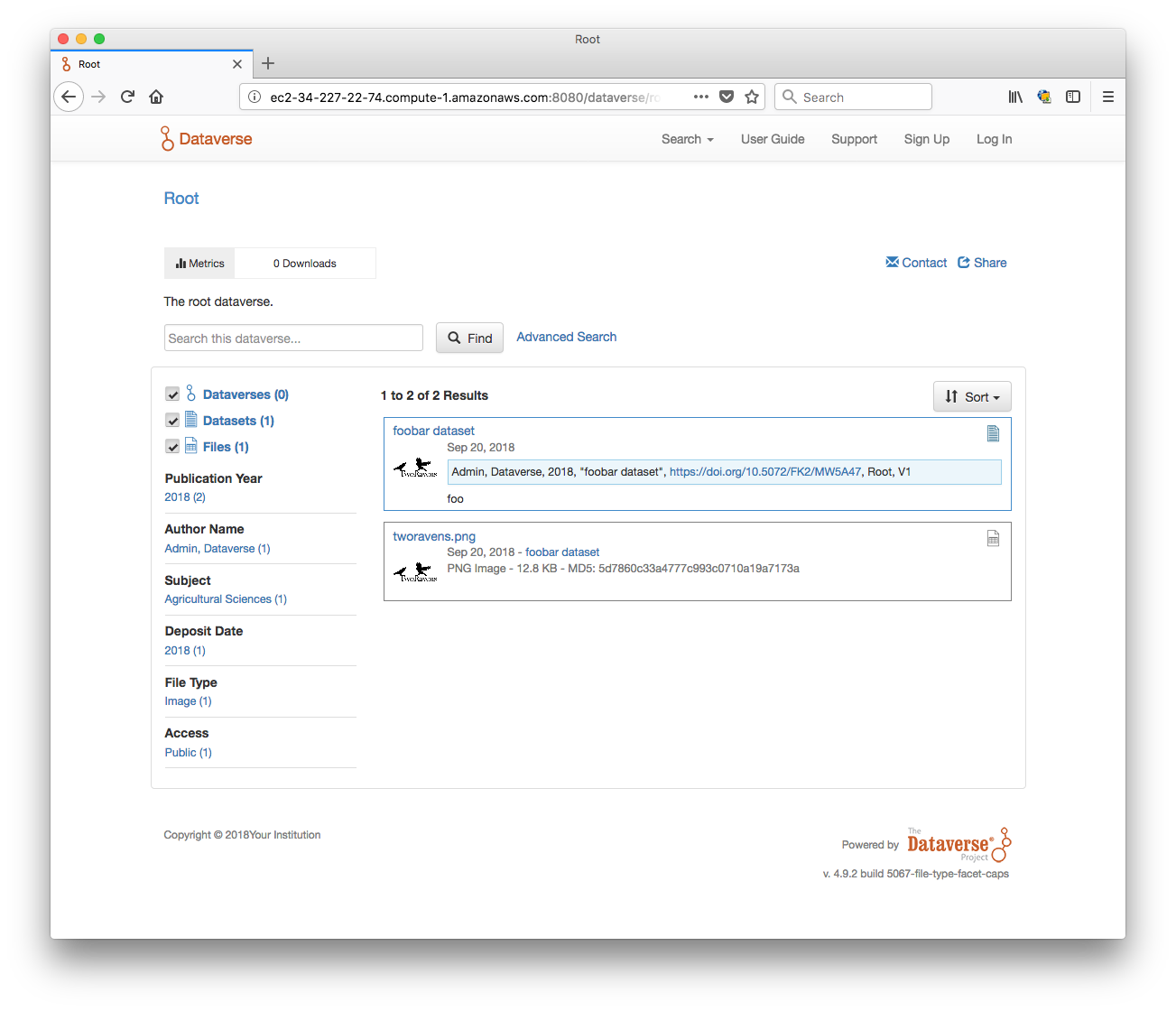This screenshot has height=1011, width=1176.
Task: Save page to Pocket
Action: (x=727, y=97)
